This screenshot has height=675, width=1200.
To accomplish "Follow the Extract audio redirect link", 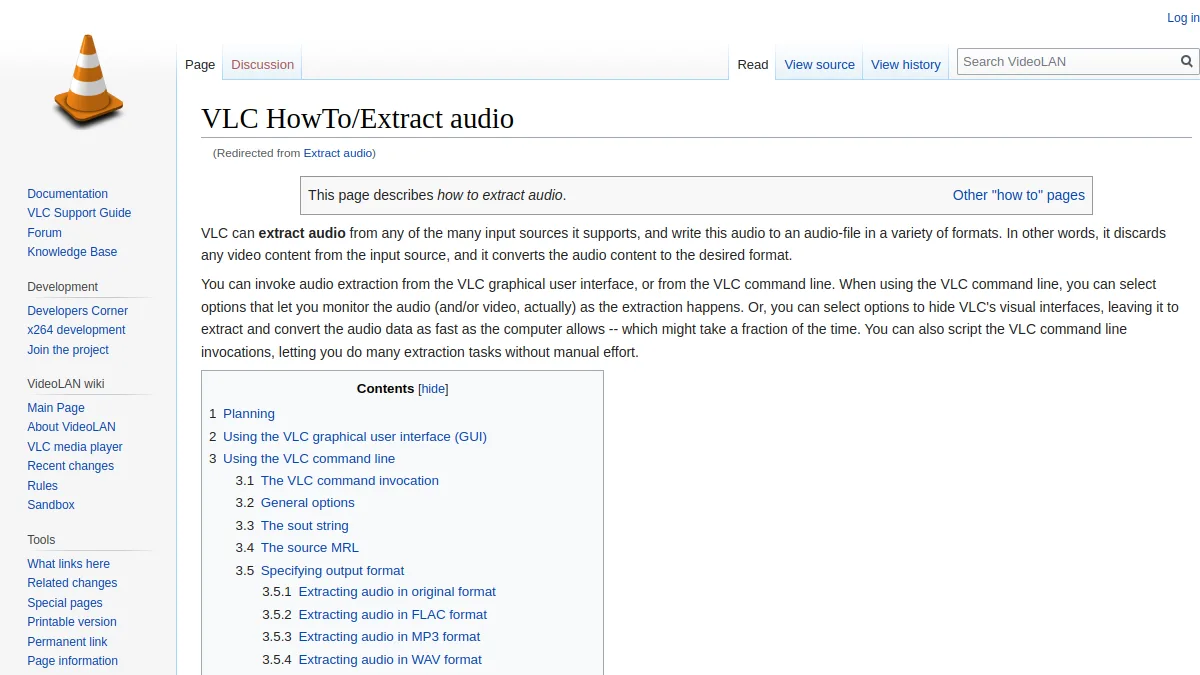I will coord(338,153).
